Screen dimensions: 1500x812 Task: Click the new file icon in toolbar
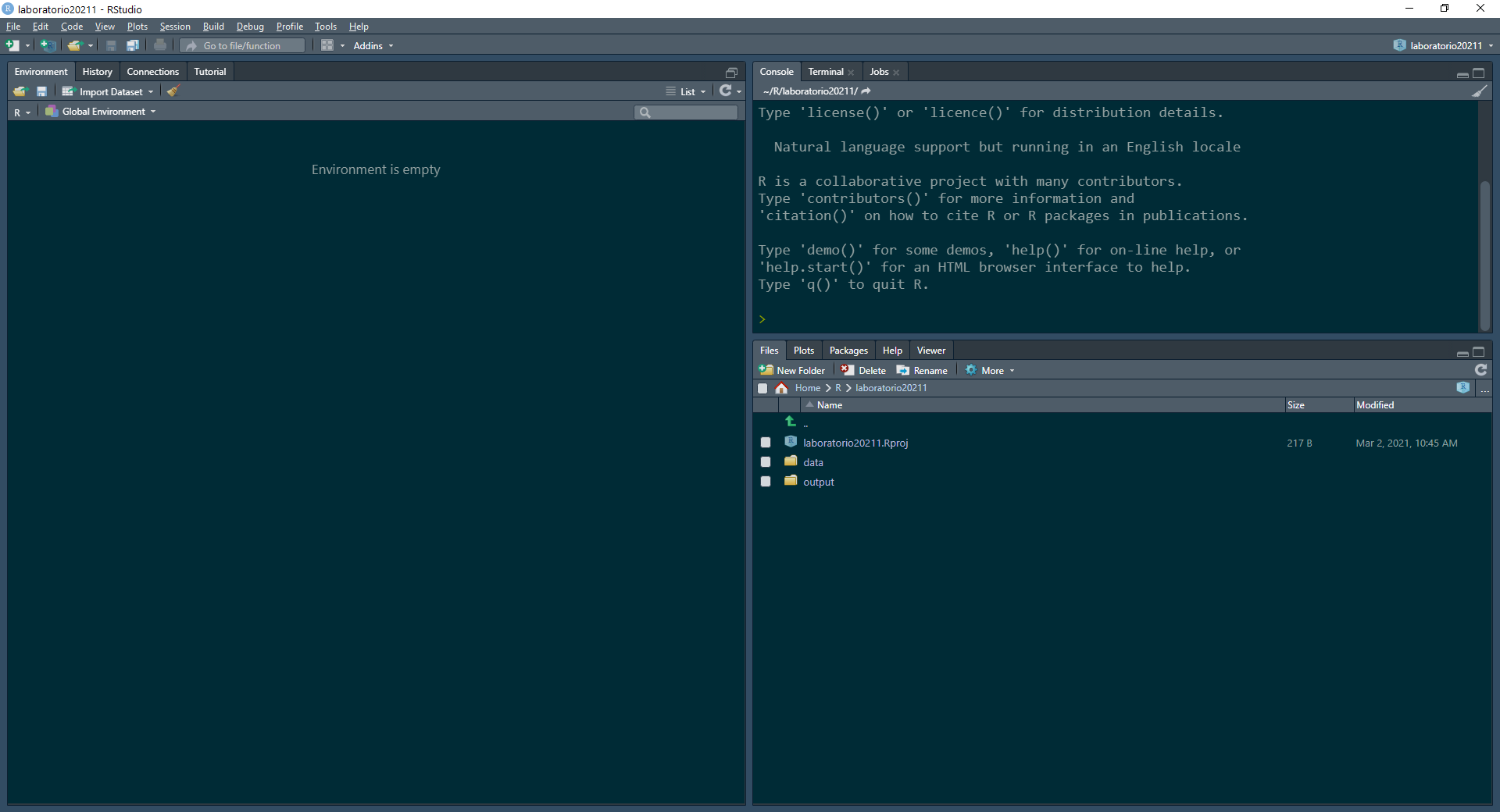click(12, 45)
